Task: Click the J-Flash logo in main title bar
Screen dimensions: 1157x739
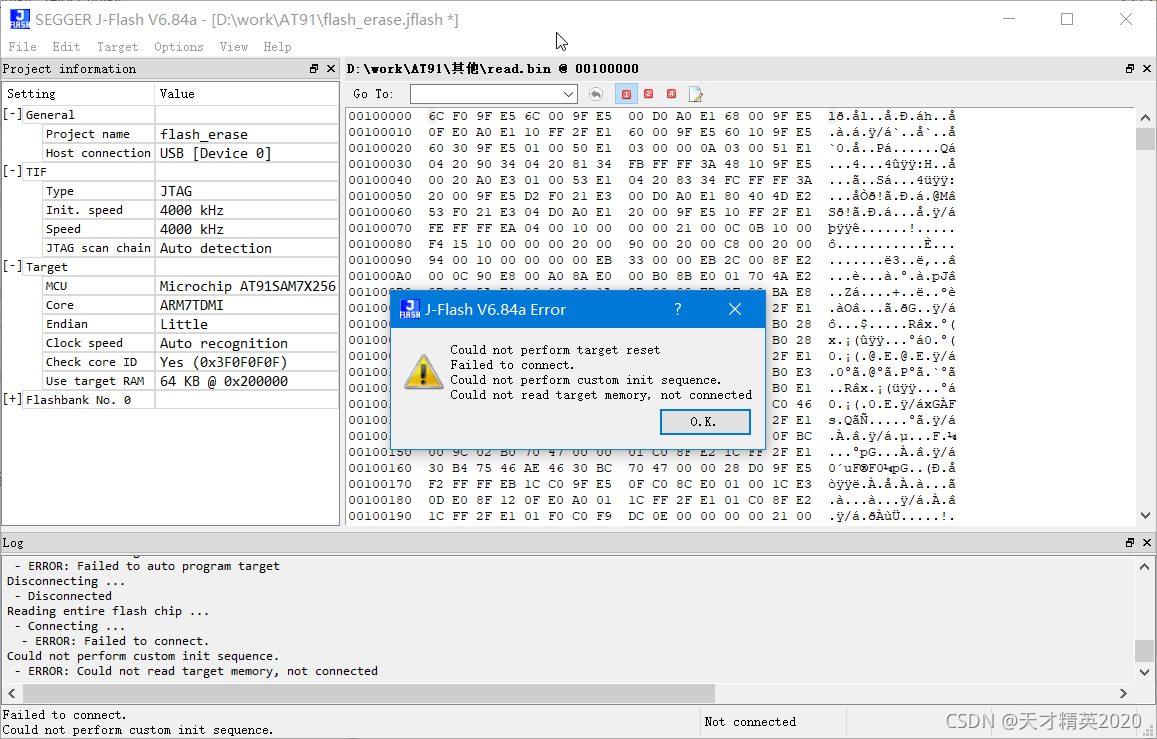Action: (x=20, y=19)
